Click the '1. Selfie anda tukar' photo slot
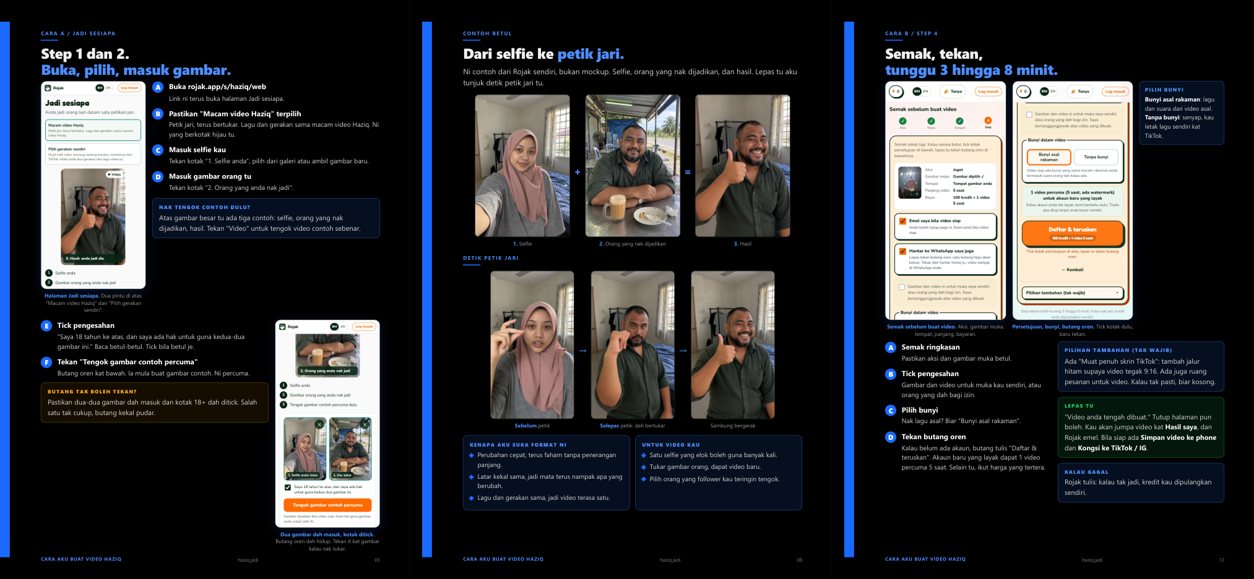1254x579 pixels. (305, 448)
